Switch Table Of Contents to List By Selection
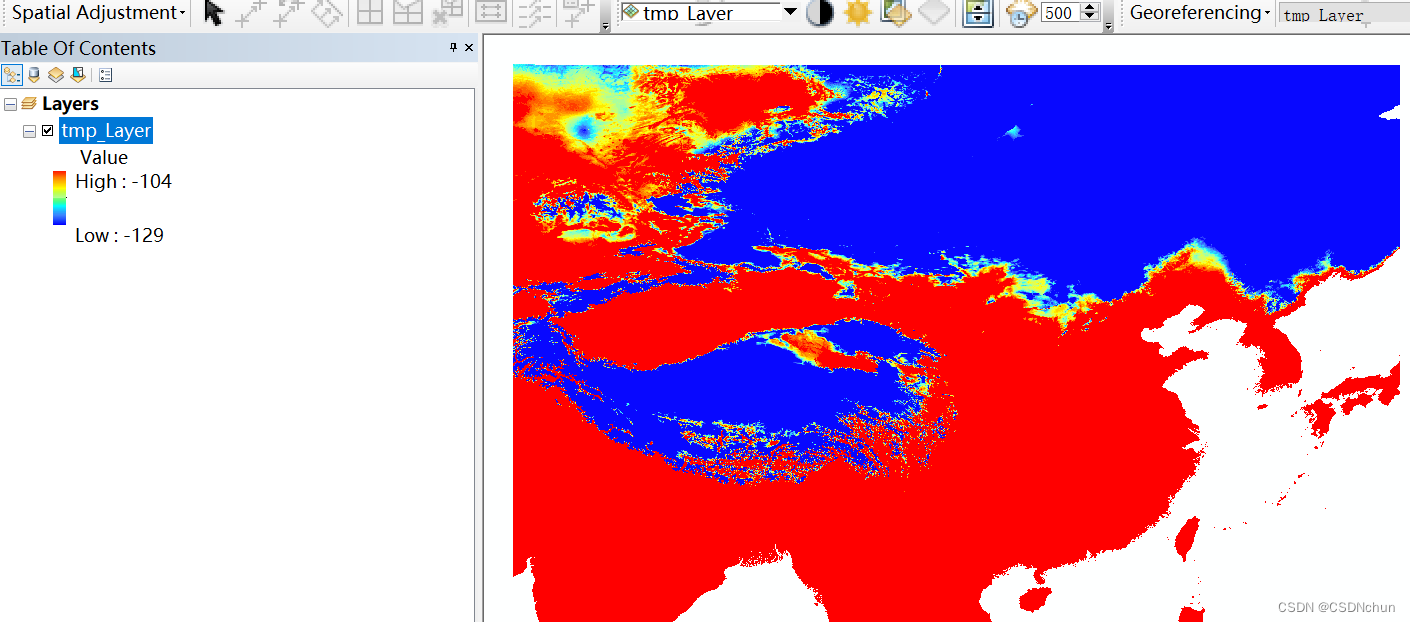Image resolution: width=1410 pixels, height=622 pixels. [x=78, y=74]
